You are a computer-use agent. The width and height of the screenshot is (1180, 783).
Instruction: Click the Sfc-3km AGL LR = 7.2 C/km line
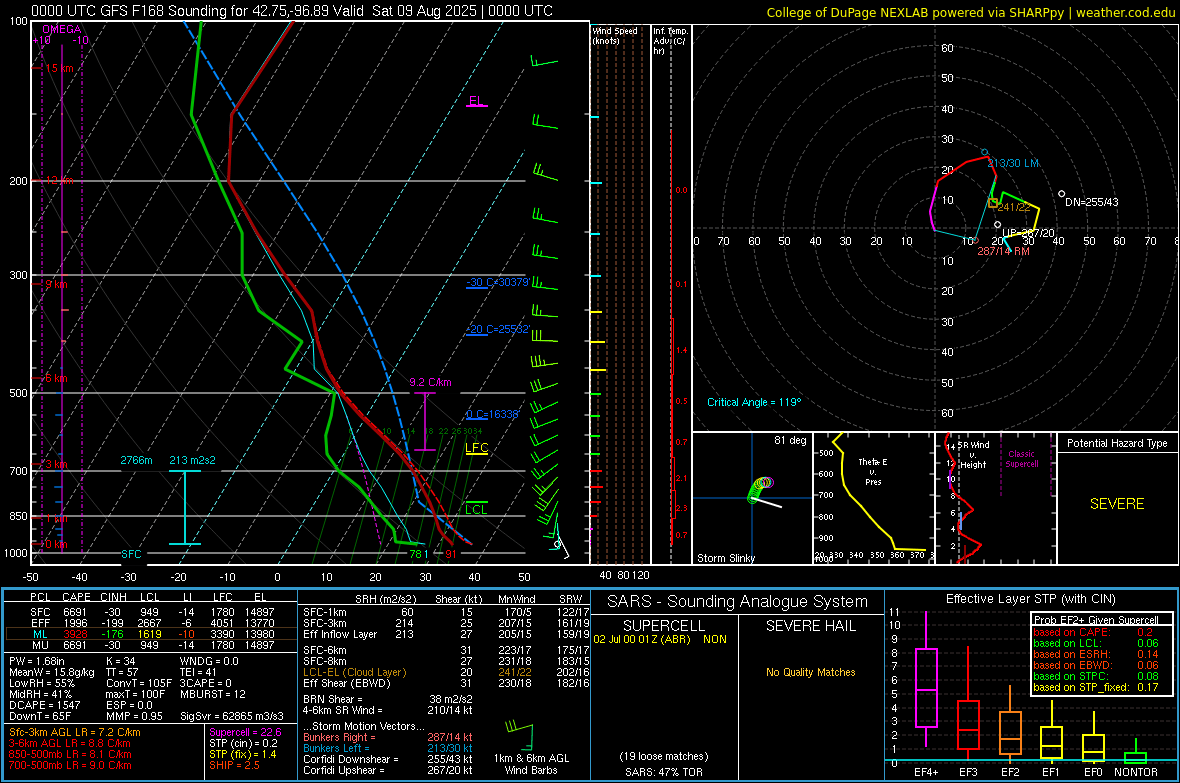[75, 732]
